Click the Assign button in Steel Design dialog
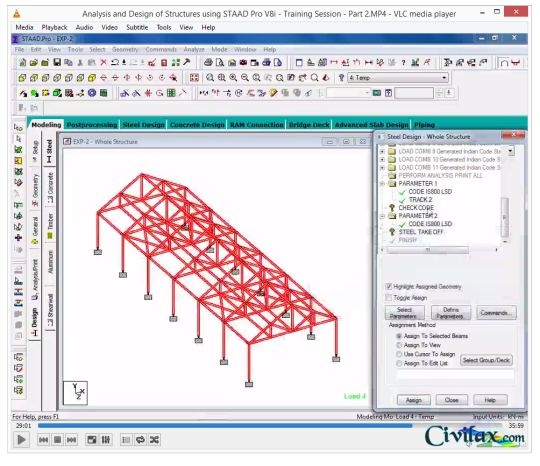540x466 pixels. (414, 400)
